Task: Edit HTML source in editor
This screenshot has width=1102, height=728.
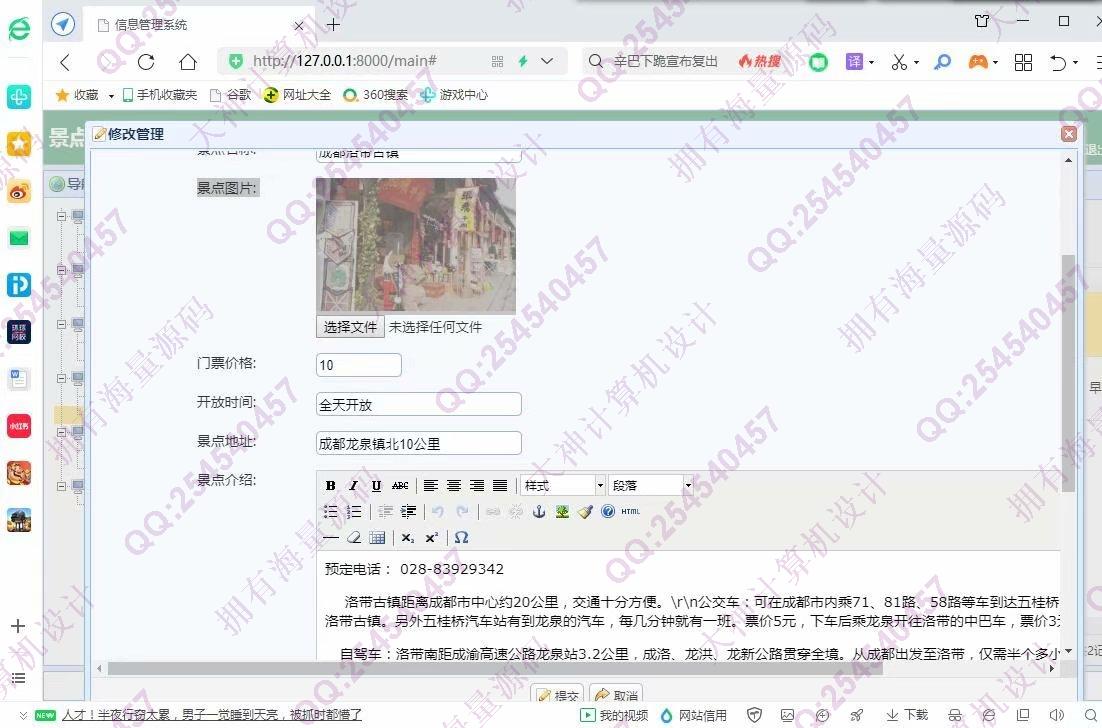Action: [630, 512]
